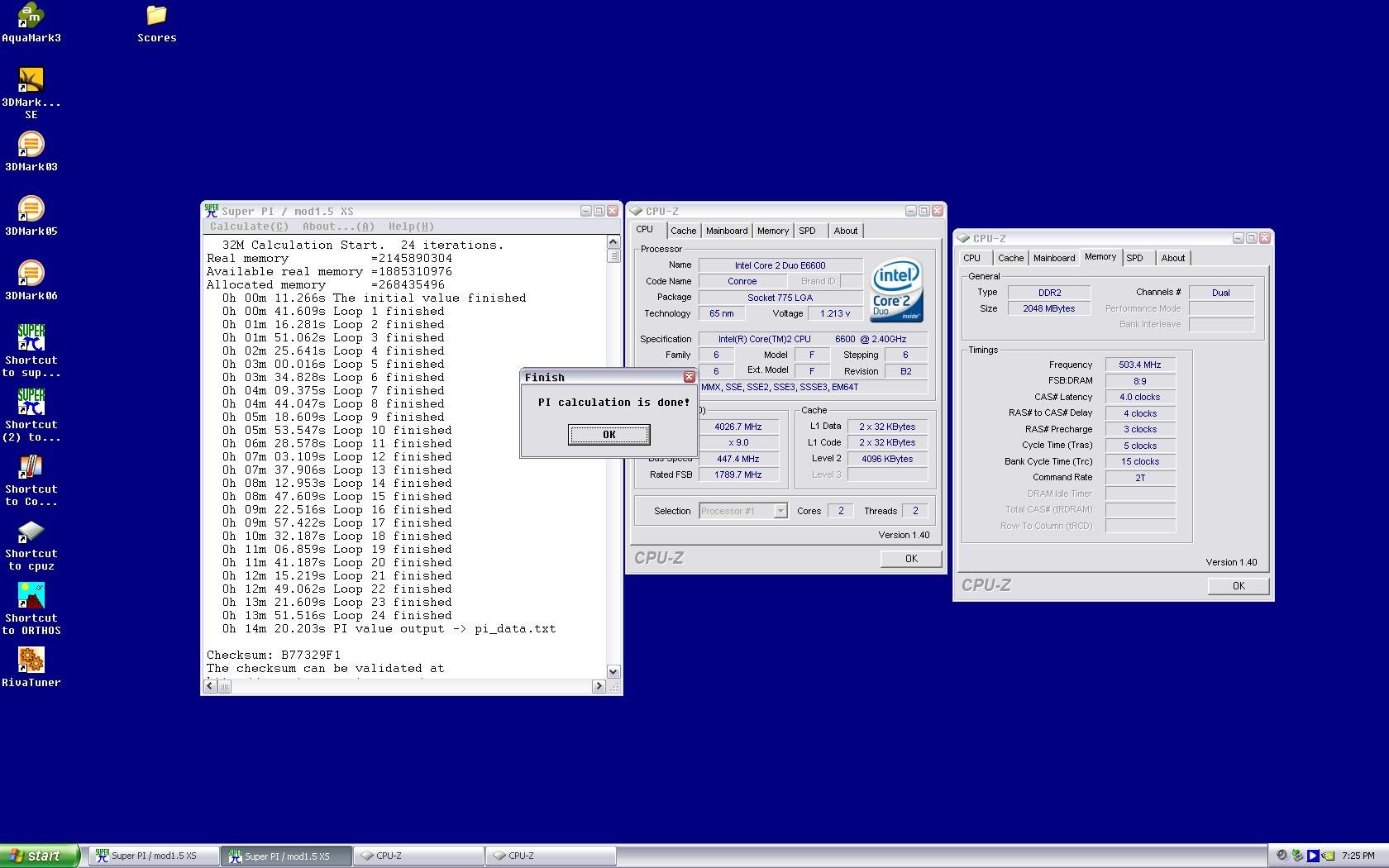This screenshot has width=1389, height=868.
Task: Click the Super PI horizontal scrollbar left arrow
Action: (x=210, y=686)
